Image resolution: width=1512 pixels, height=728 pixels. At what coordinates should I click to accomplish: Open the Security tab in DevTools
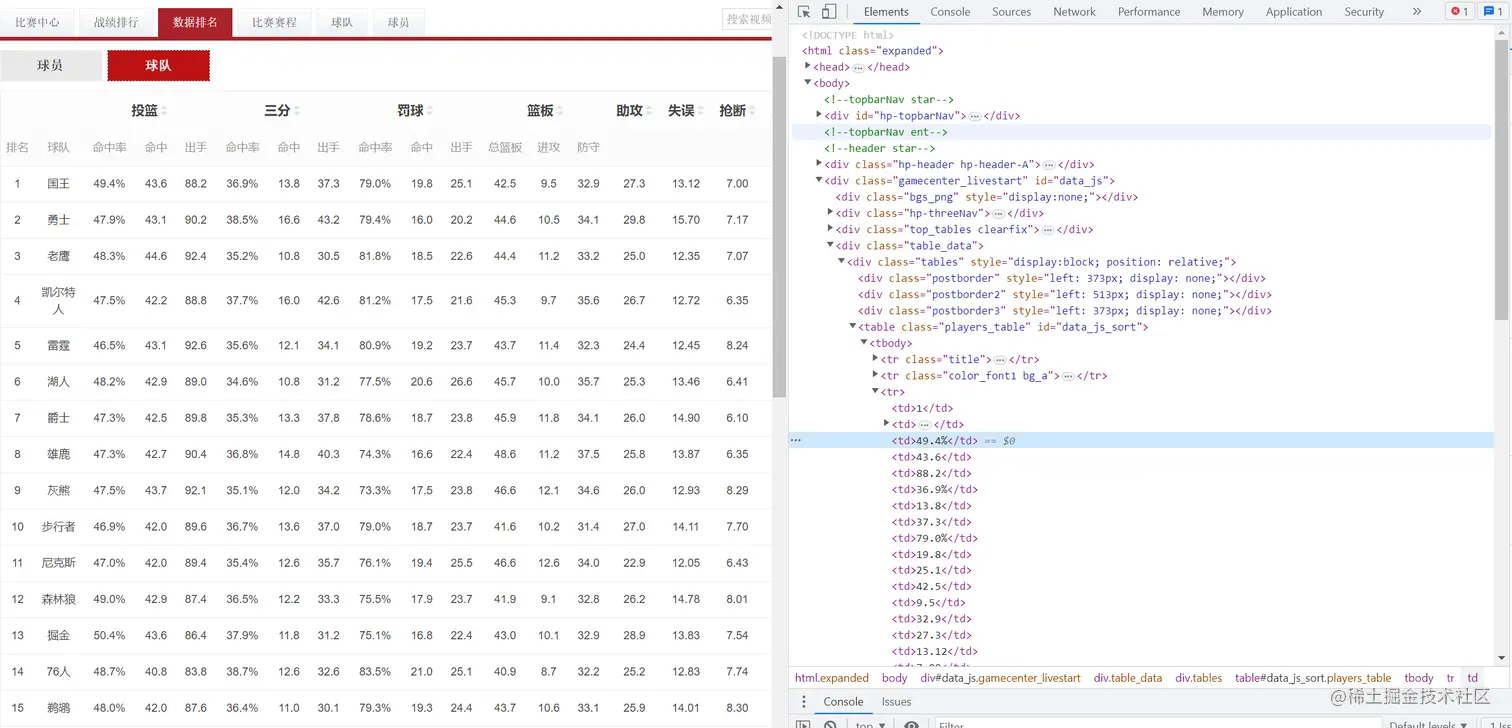[x=1364, y=12]
